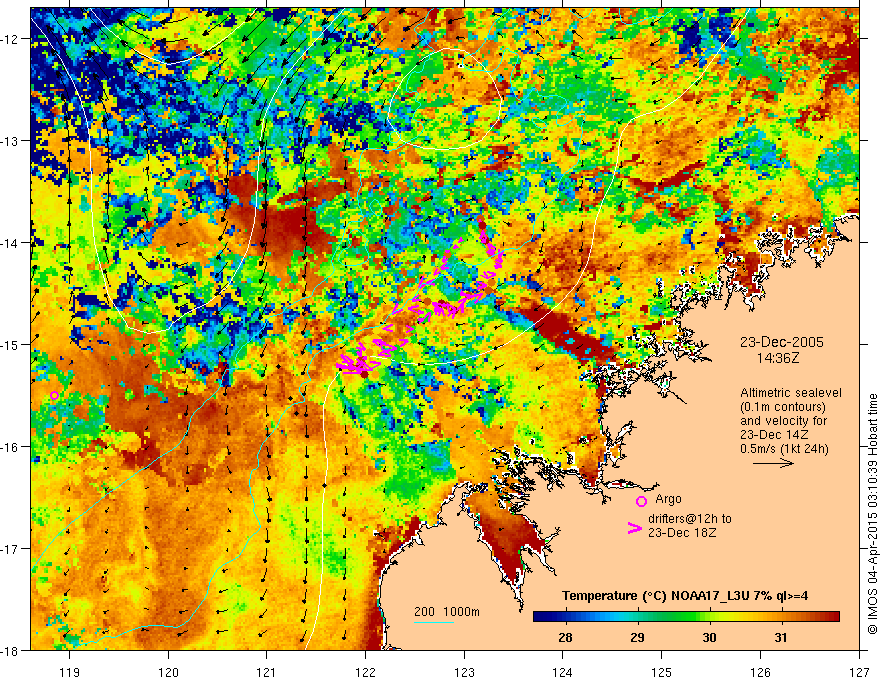The image size is (880, 680).
Task: Click the 'drifters@12h to' legend text
Action: point(690,519)
